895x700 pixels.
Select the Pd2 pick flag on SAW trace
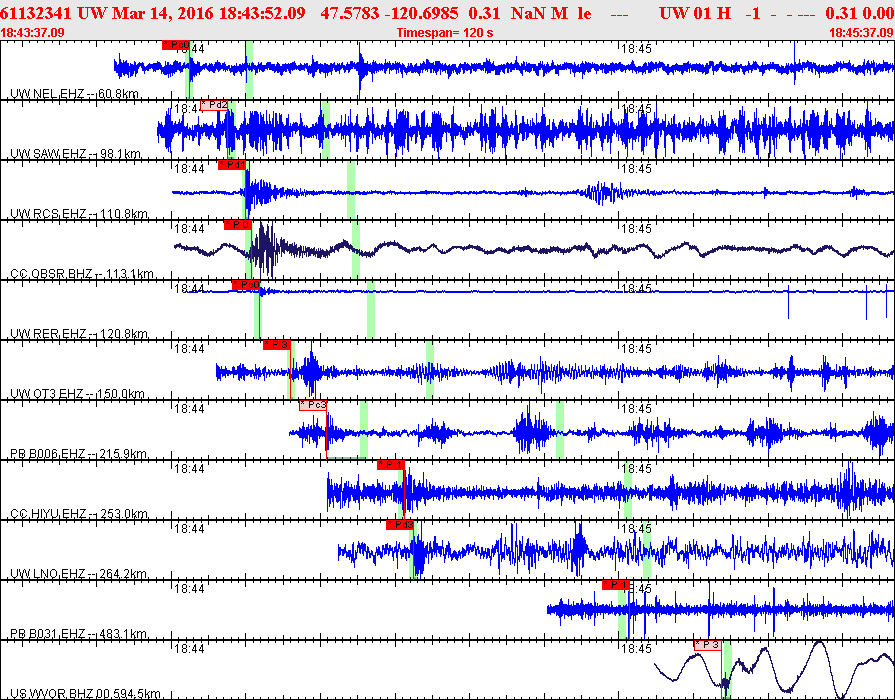[214, 106]
